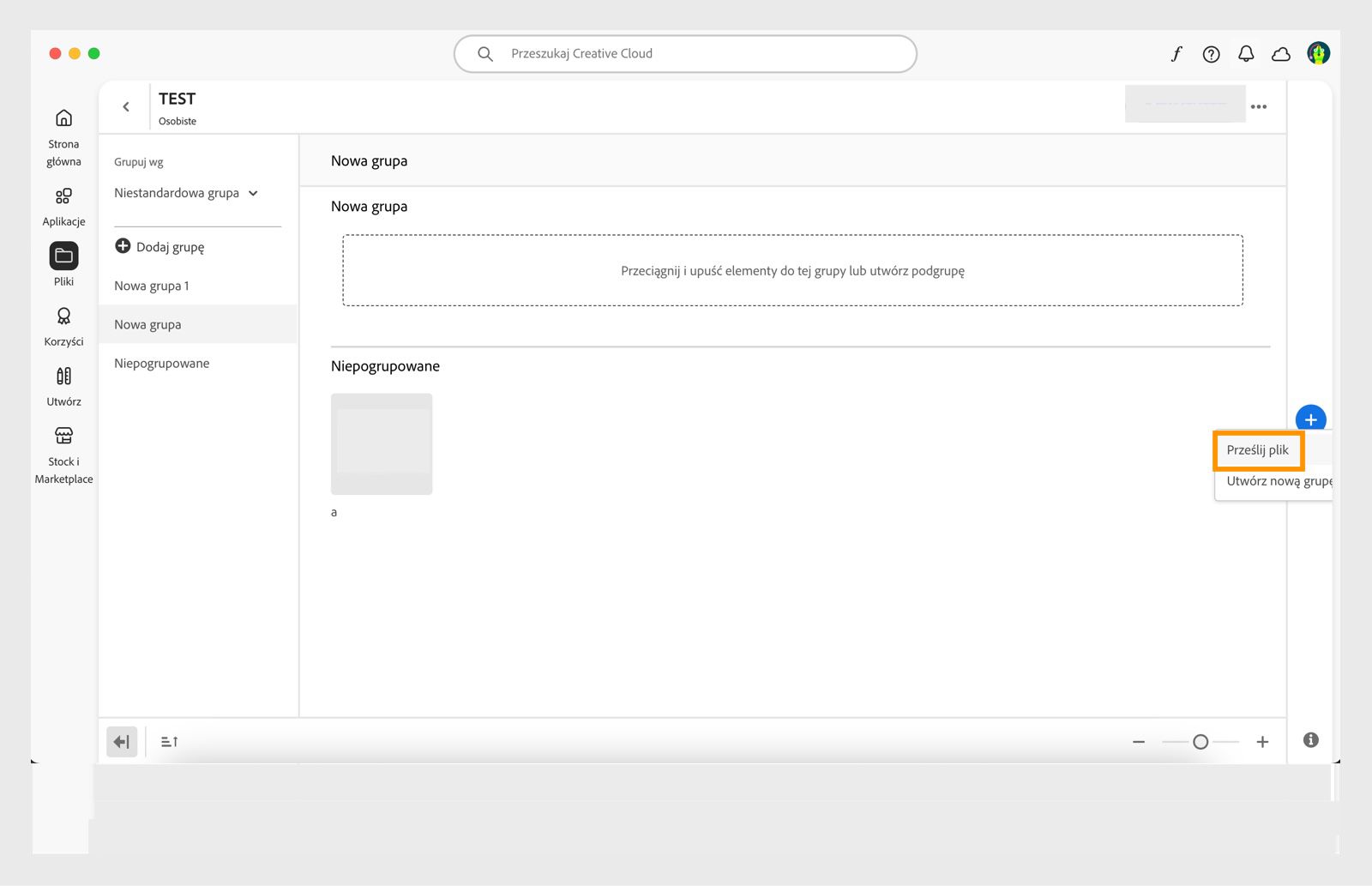Click the Nowa grupa header bar
Viewport: 1372px width, 886px height.
792,160
